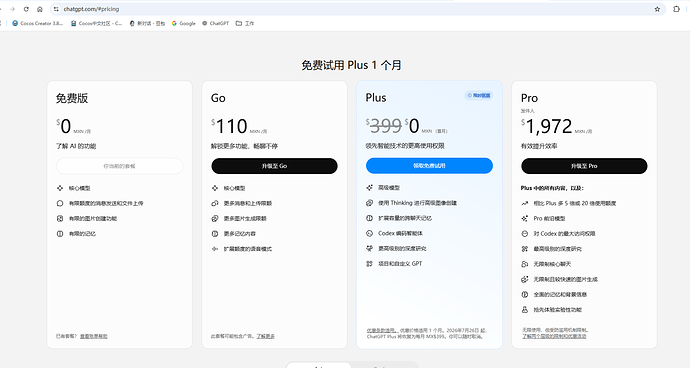This screenshot has width=690, height=368.
Task: Open the Google bookmark
Action: [184, 23]
